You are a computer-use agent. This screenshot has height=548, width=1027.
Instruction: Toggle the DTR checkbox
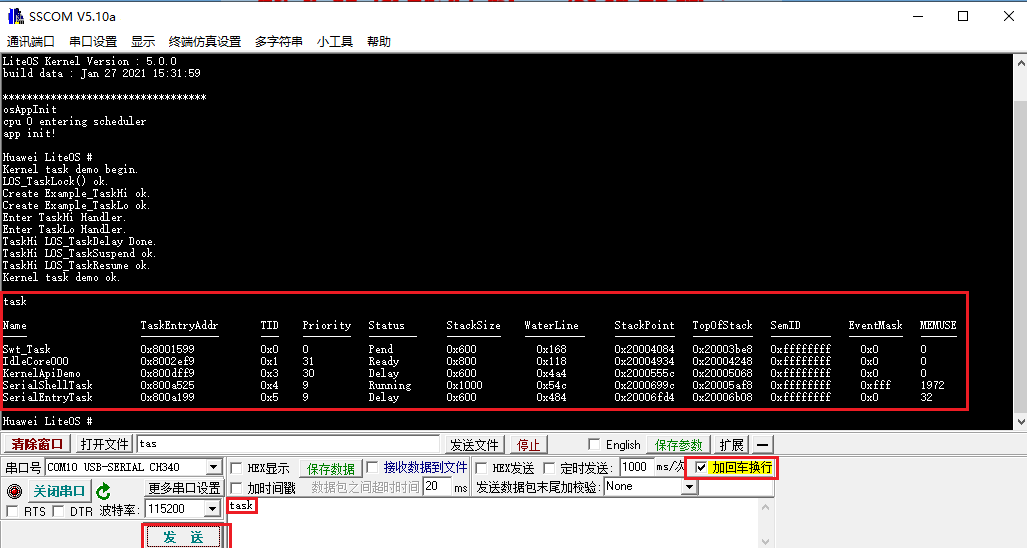point(58,511)
